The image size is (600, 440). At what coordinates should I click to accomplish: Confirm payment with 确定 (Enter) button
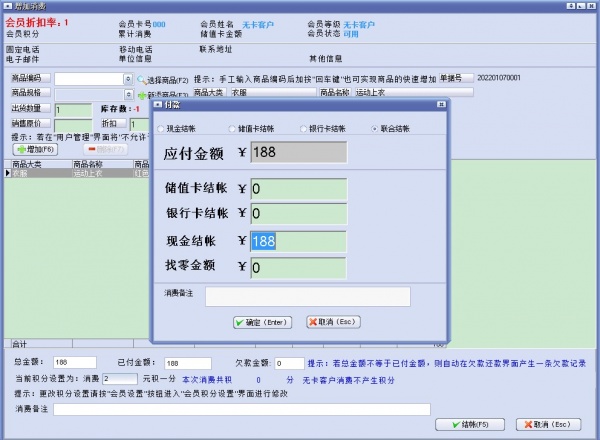point(262,323)
